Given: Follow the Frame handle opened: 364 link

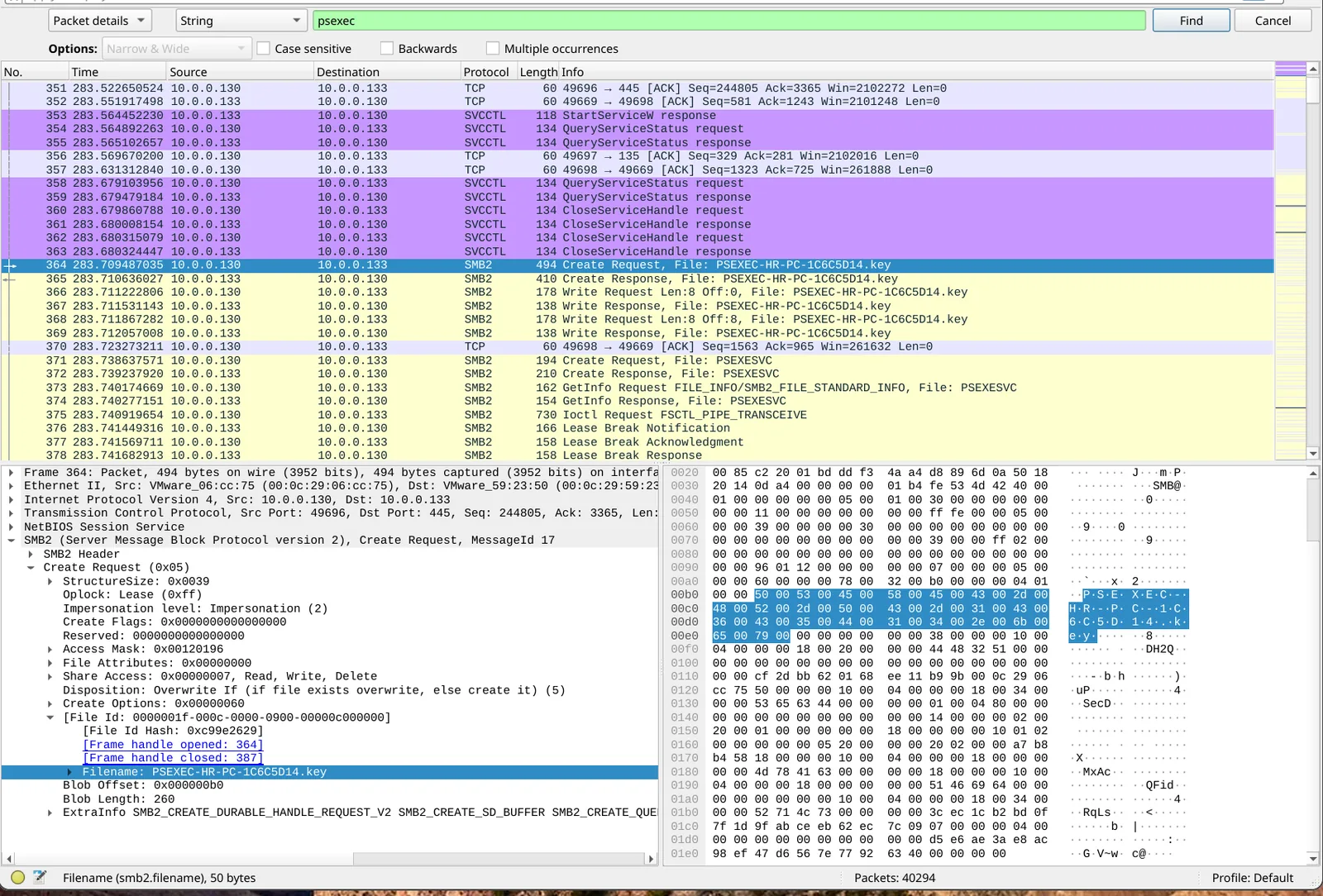Looking at the screenshot, I should 173,745.
